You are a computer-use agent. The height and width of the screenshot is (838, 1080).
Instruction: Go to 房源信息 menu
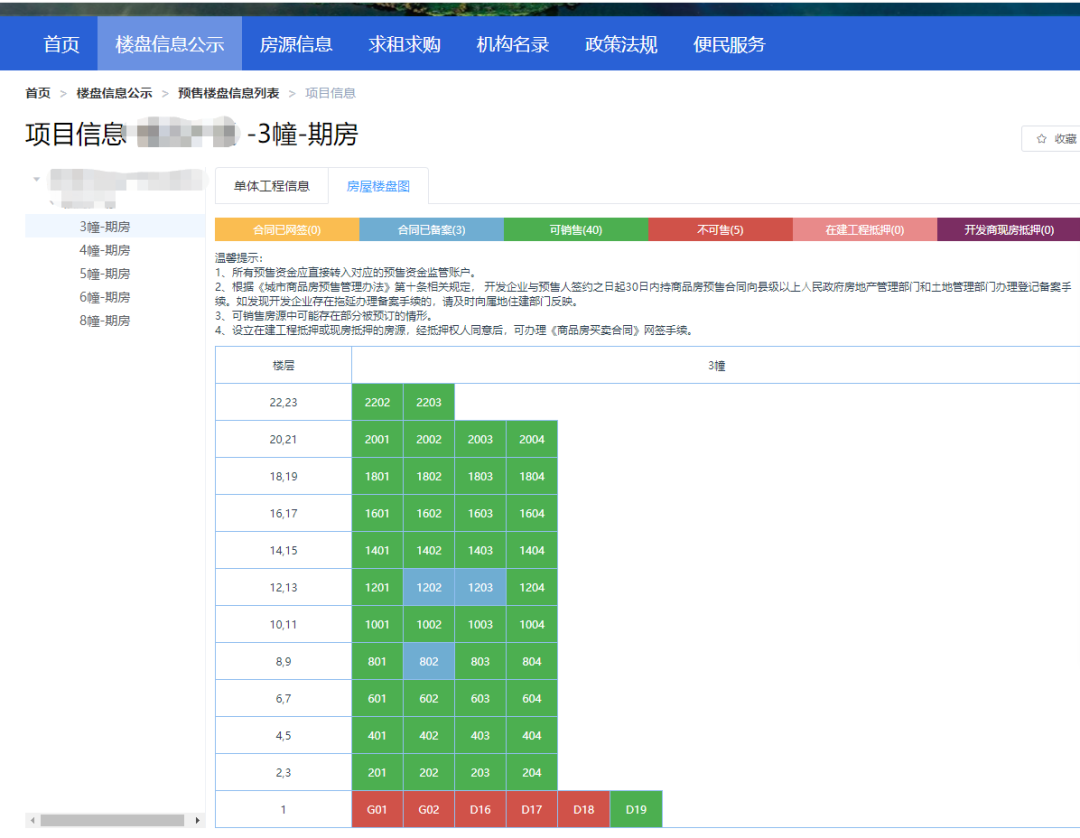295,44
